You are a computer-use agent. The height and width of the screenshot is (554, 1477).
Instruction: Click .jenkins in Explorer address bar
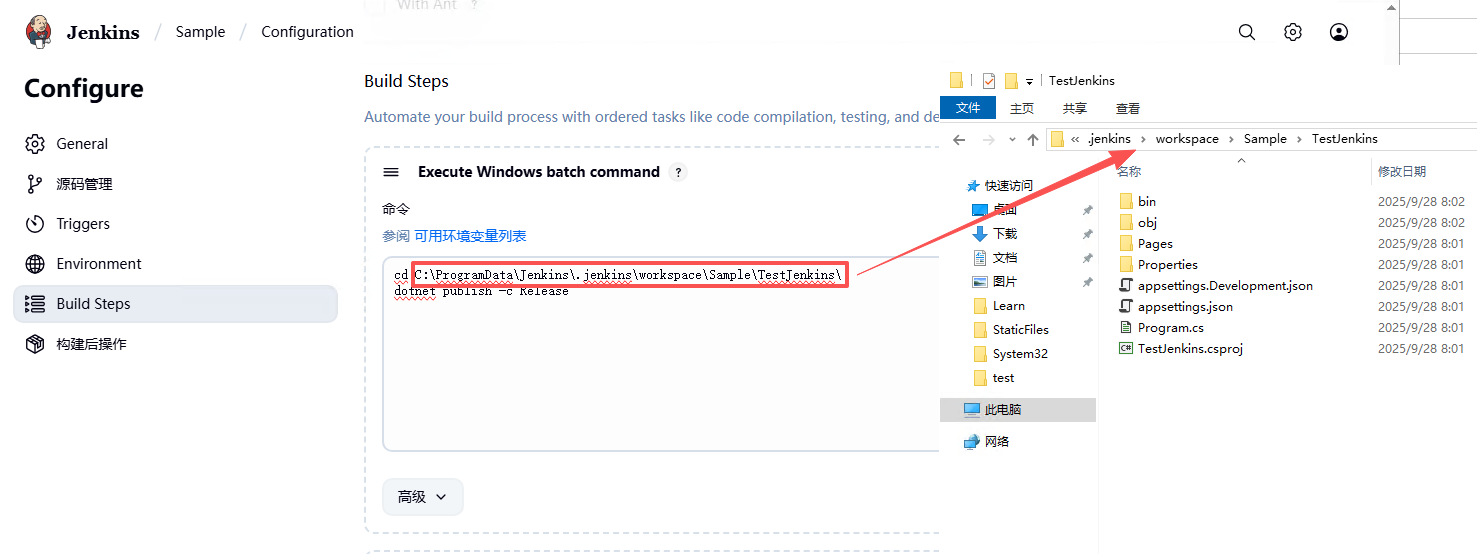tap(1108, 139)
